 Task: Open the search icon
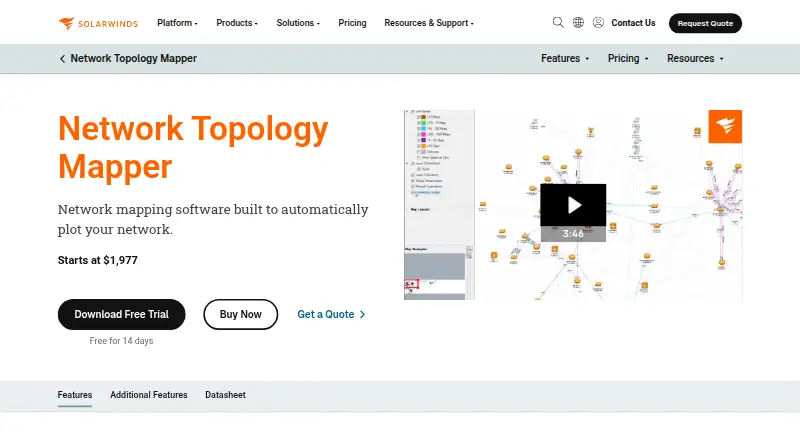tap(558, 22)
